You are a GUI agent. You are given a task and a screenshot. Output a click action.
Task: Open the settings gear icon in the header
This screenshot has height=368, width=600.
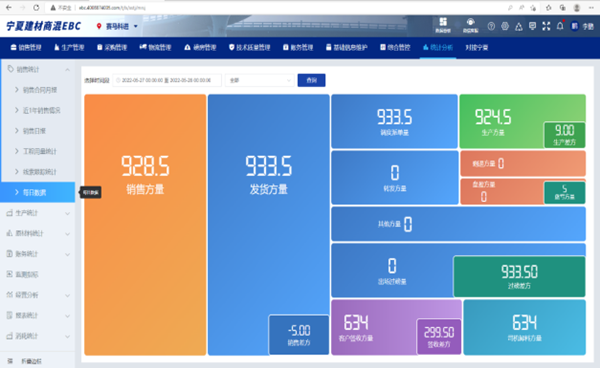pyautogui.click(x=505, y=26)
